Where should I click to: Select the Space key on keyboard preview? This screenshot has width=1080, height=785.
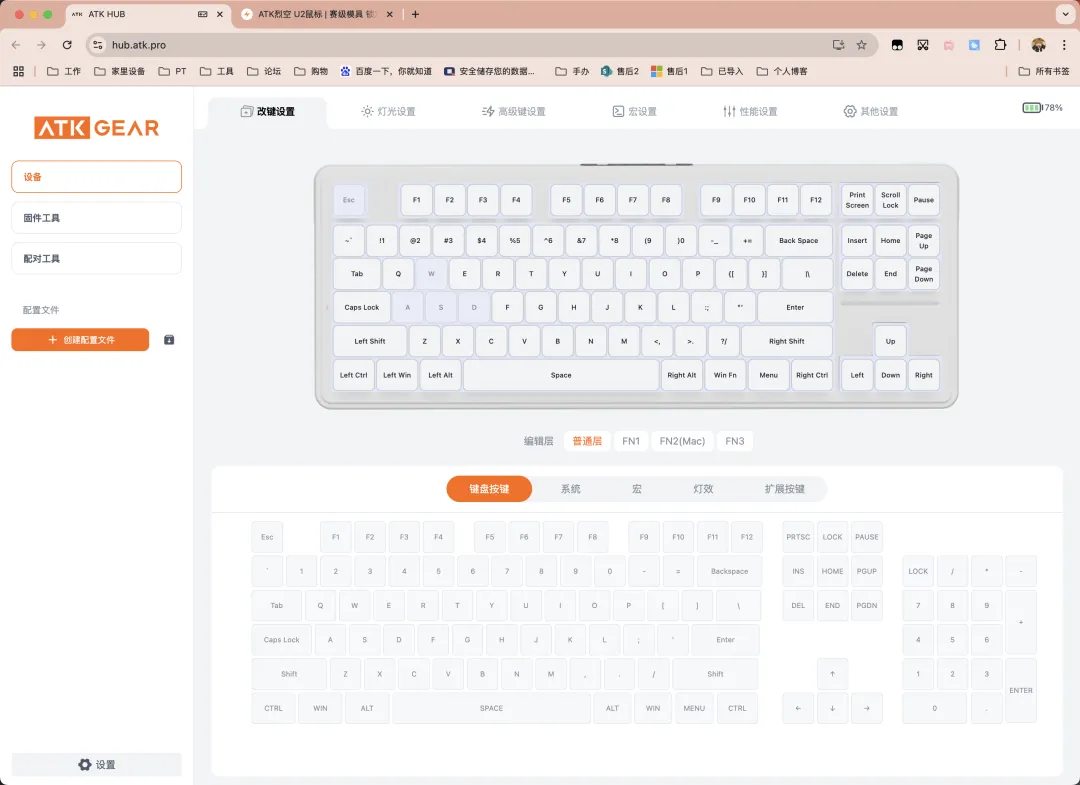[561, 375]
